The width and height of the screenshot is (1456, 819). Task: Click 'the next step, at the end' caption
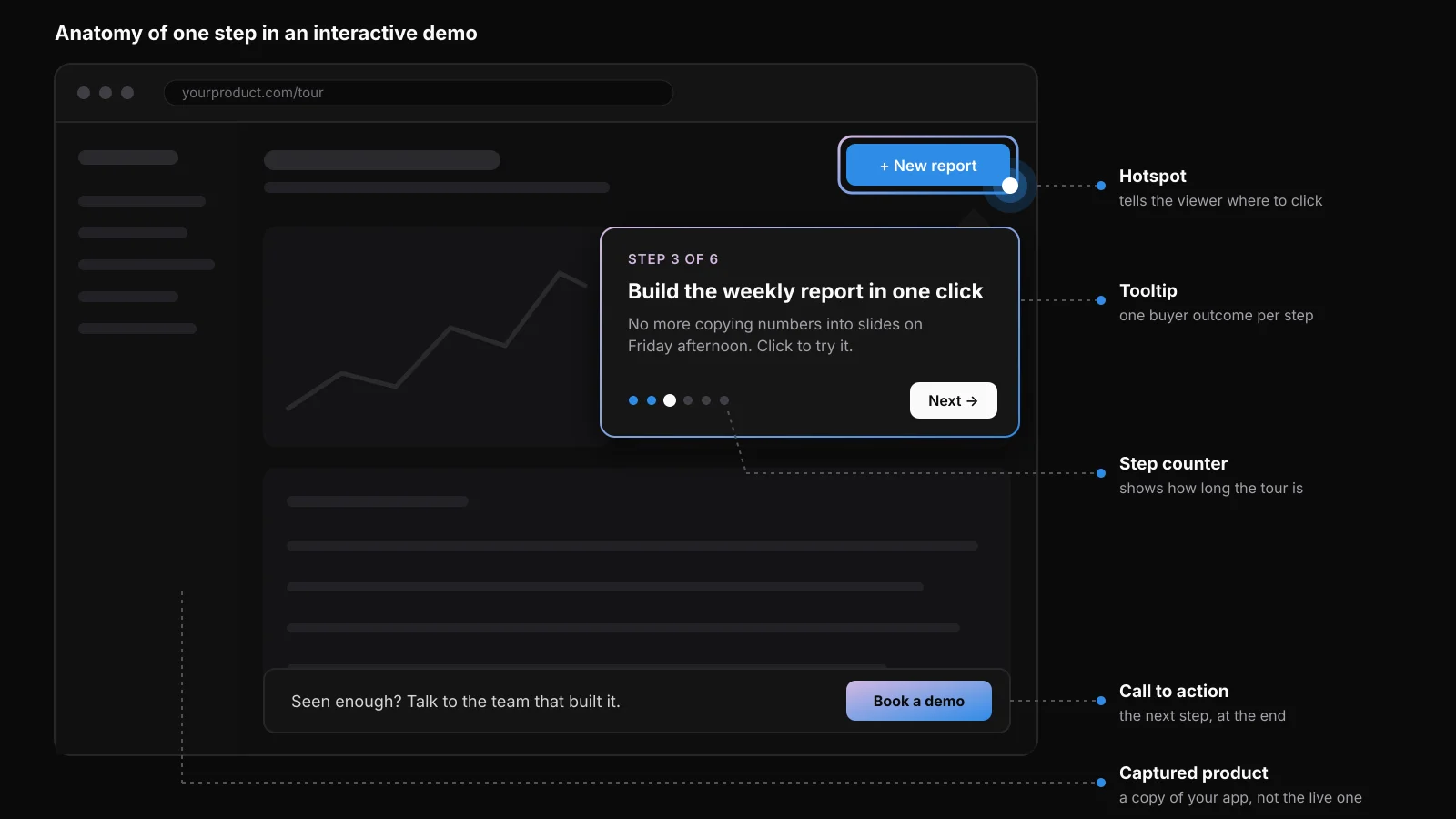(x=1202, y=715)
